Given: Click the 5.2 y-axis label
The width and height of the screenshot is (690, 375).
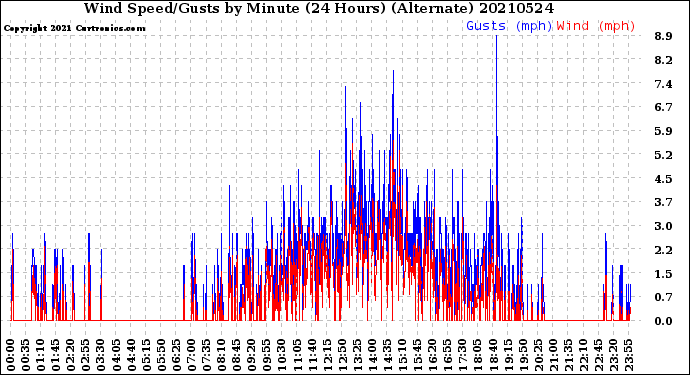Looking at the screenshot, I should click(x=664, y=155).
